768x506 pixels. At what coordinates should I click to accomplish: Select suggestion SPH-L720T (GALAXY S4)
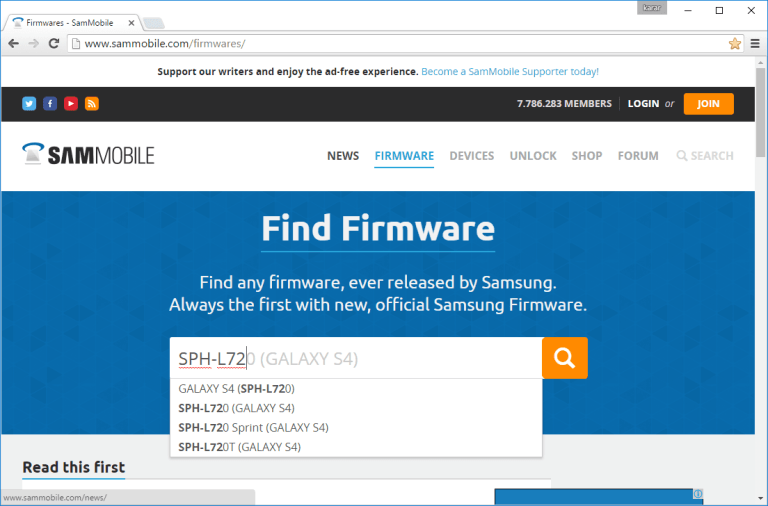point(356,447)
